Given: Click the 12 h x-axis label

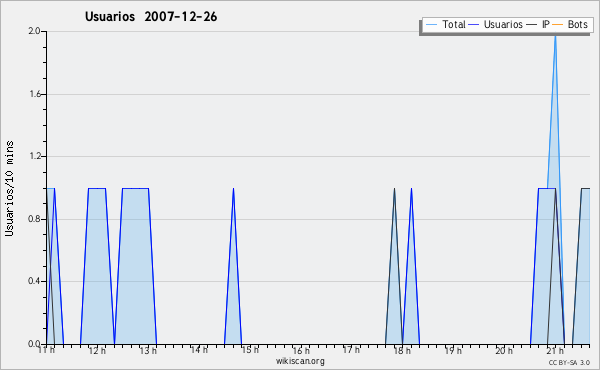Looking at the screenshot, I should coord(97,350).
